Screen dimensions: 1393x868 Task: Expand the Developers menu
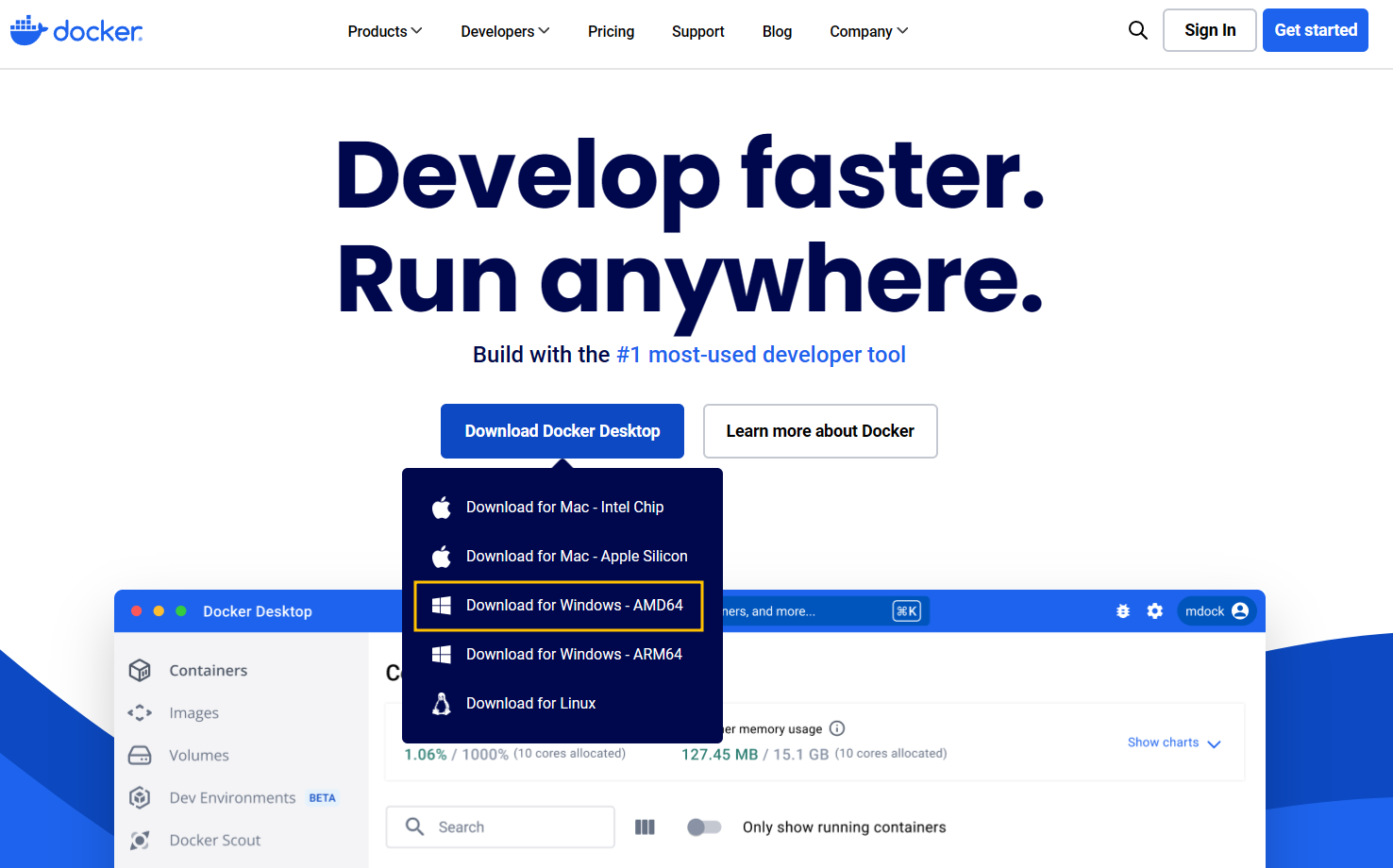(505, 31)
